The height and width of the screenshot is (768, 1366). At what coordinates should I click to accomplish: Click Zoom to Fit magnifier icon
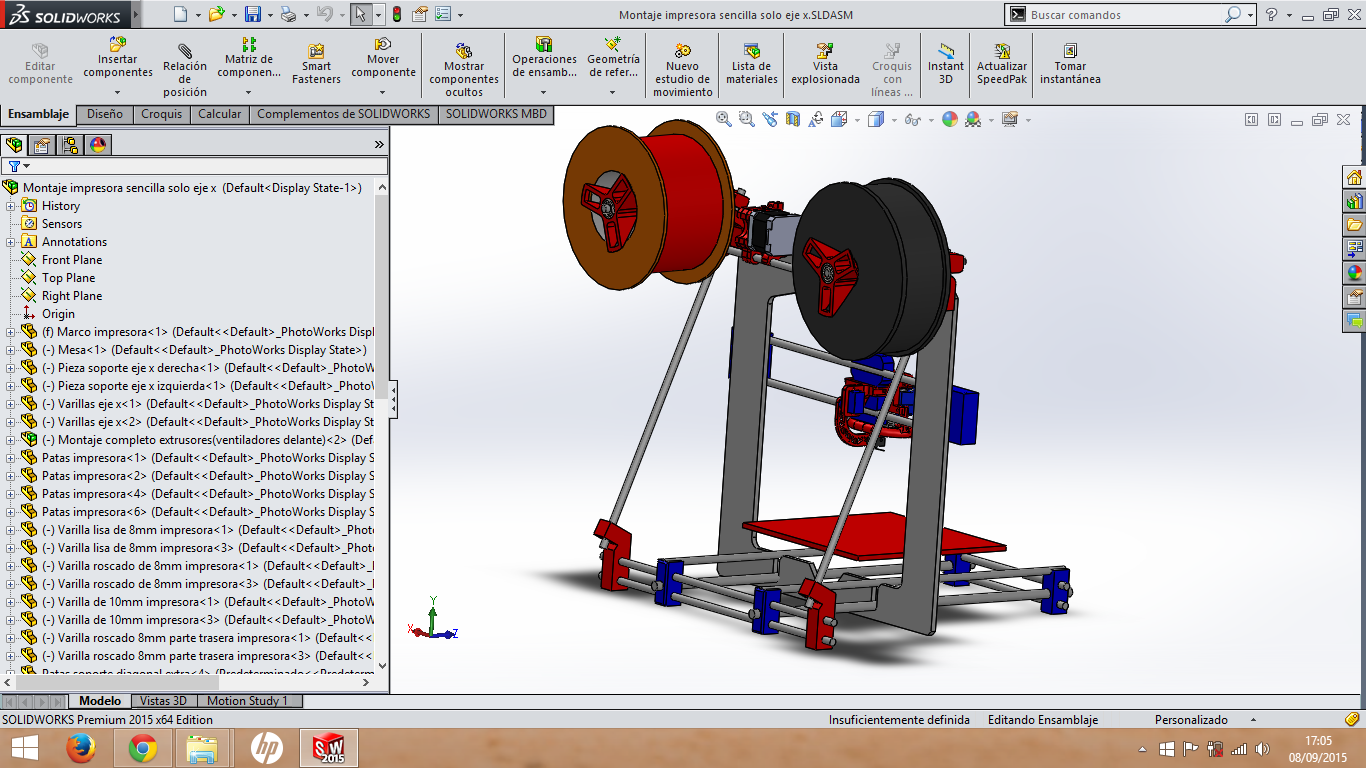pyautogui.click(x=724, y=119)
